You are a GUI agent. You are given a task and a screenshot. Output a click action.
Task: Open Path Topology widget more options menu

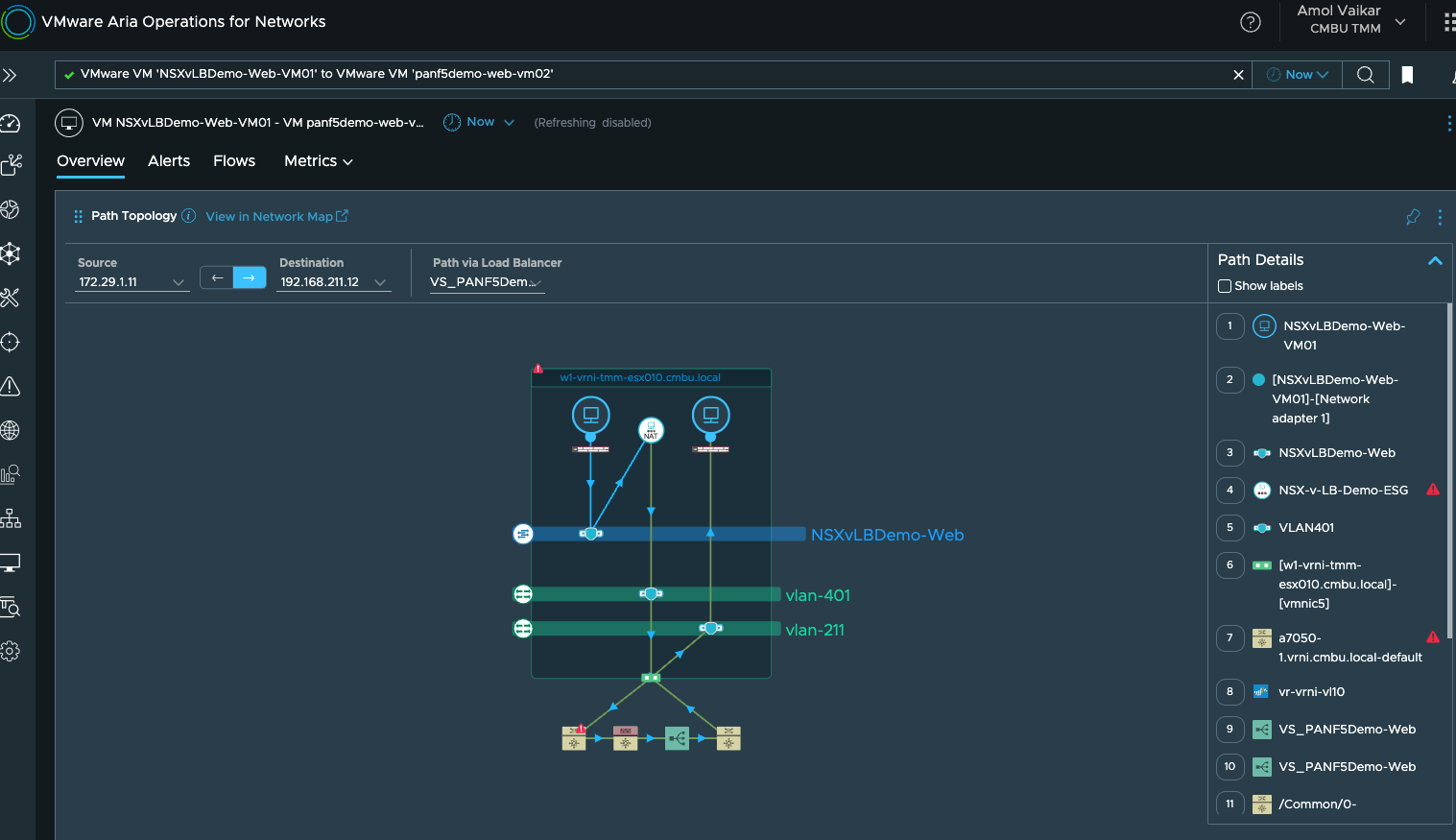point(1440,217)
